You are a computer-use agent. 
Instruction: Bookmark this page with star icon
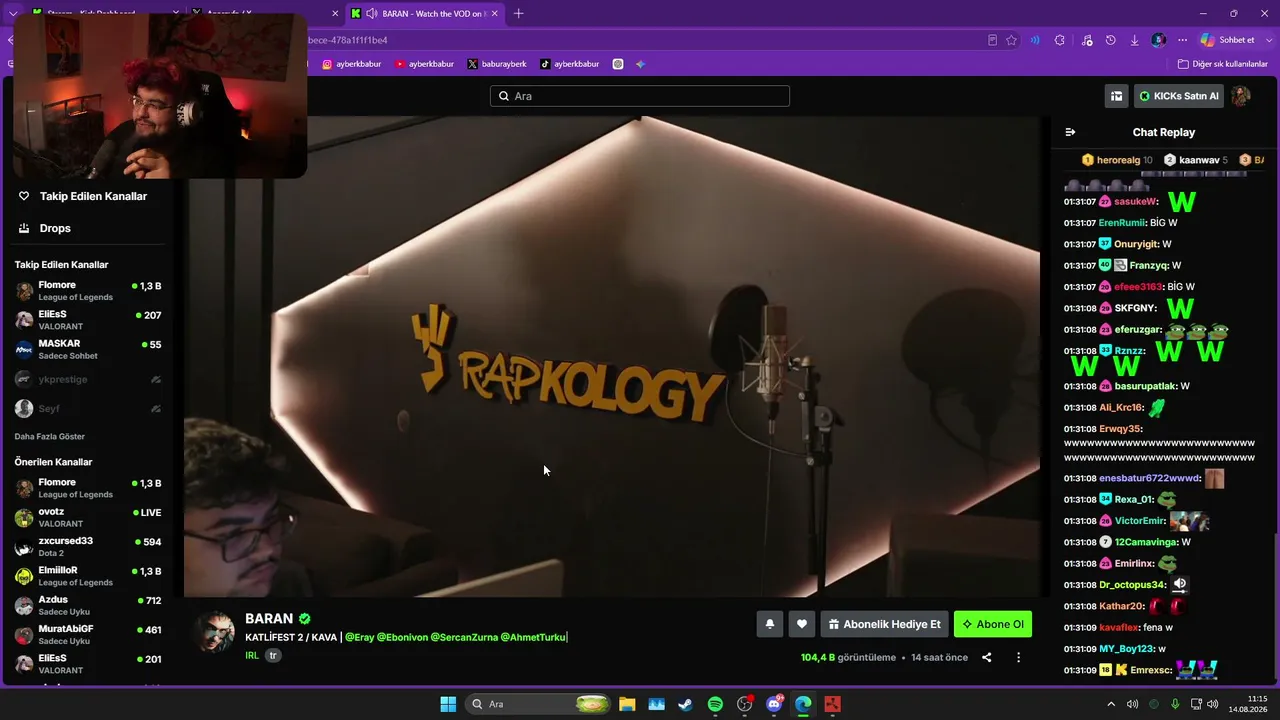pyautogui.click(x=1011, y=40)
